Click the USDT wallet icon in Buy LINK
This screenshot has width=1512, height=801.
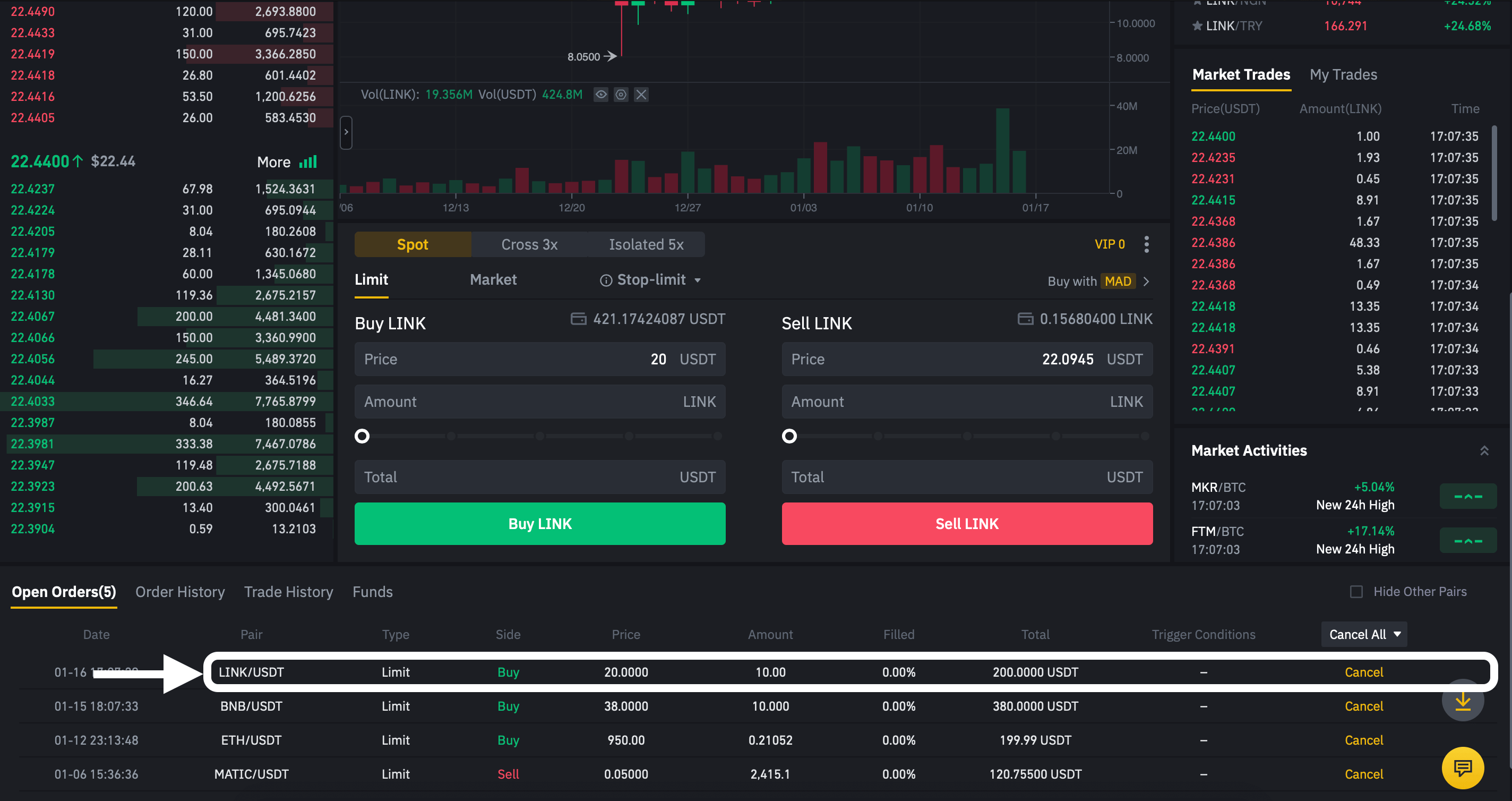click(579, 319)
